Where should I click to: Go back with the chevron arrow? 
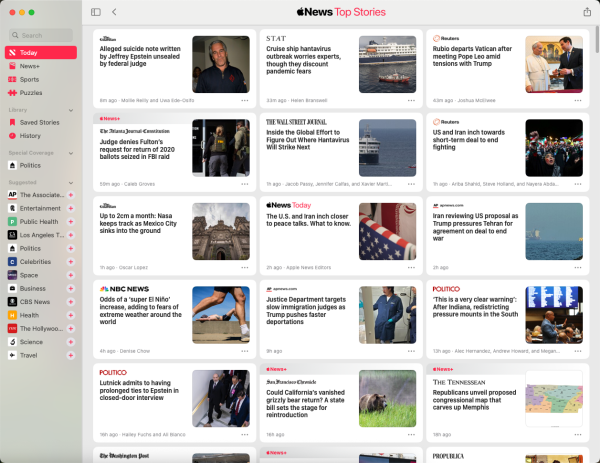click(114, 12)
